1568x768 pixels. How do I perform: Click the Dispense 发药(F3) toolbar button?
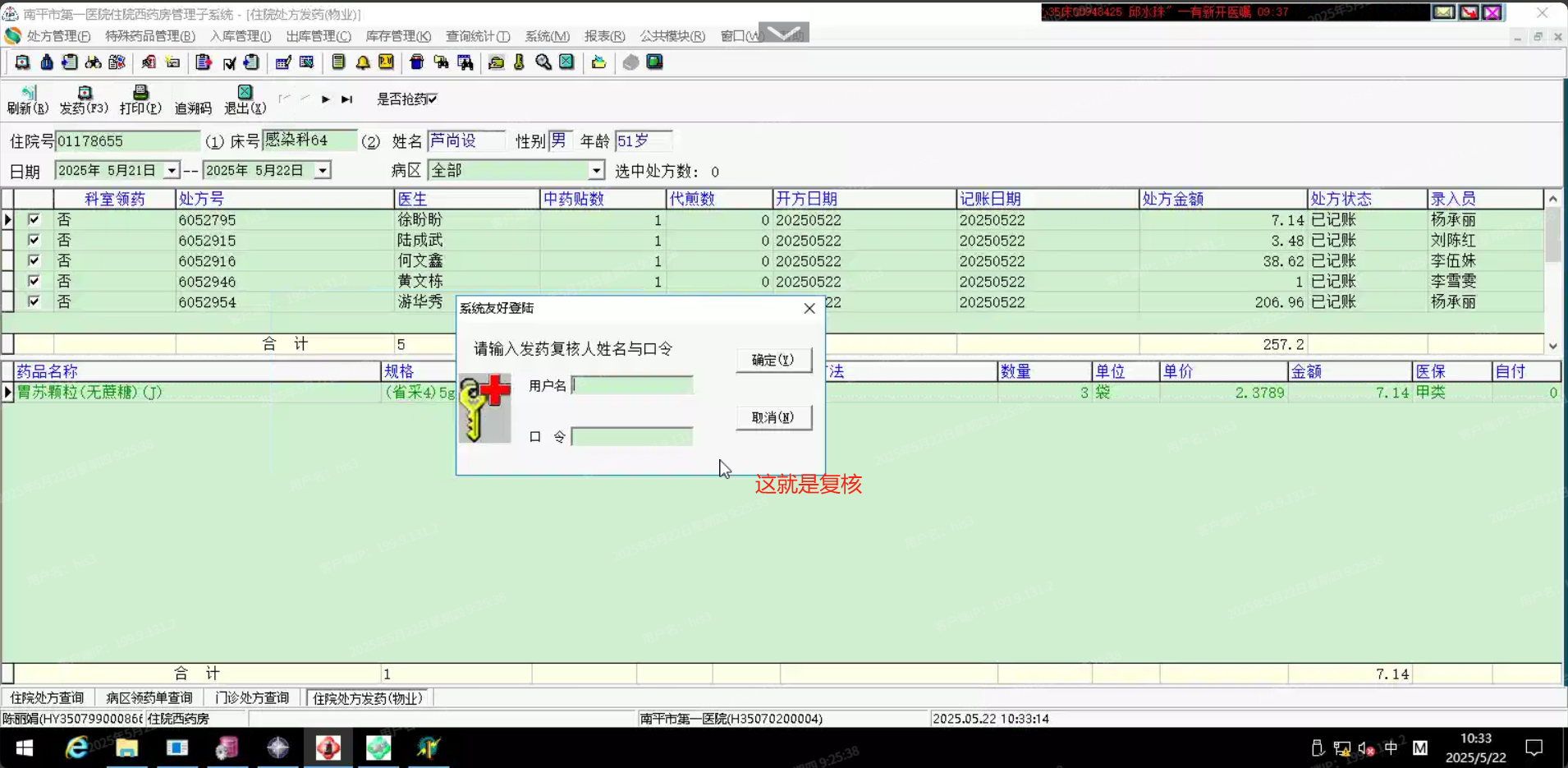coord(84,99)
